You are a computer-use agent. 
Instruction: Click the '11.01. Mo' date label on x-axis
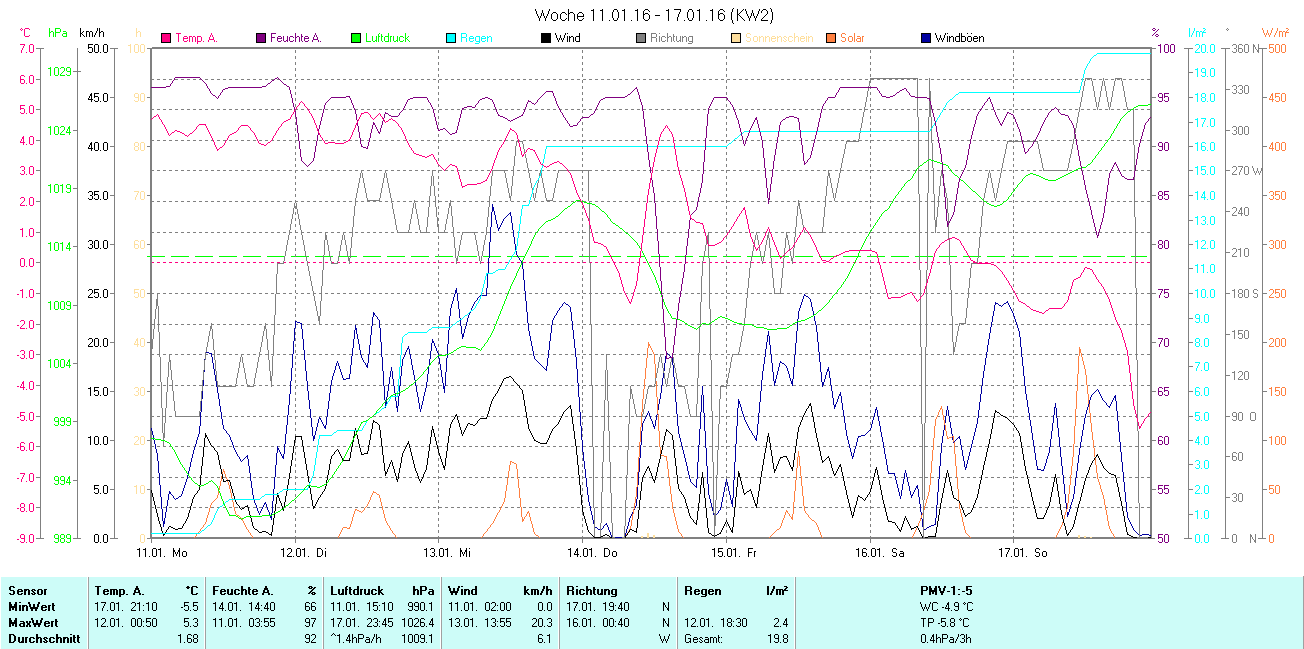pyautogui.click(x=162, y=552)
